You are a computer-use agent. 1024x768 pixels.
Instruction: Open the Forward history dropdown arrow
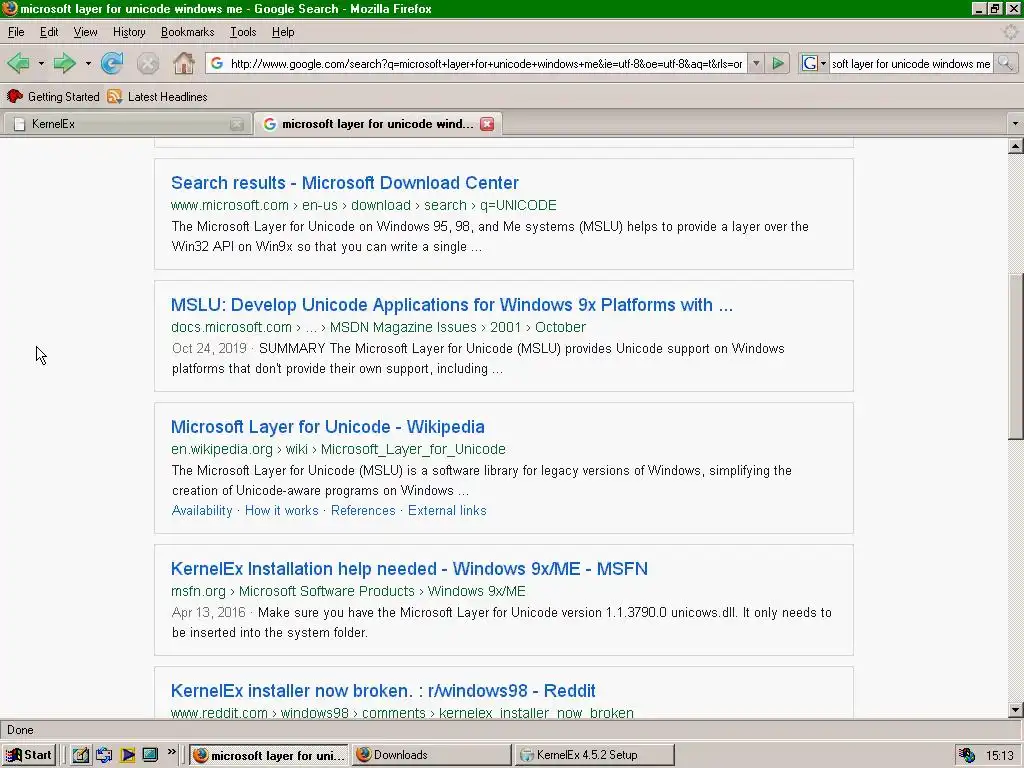(88, 63)
